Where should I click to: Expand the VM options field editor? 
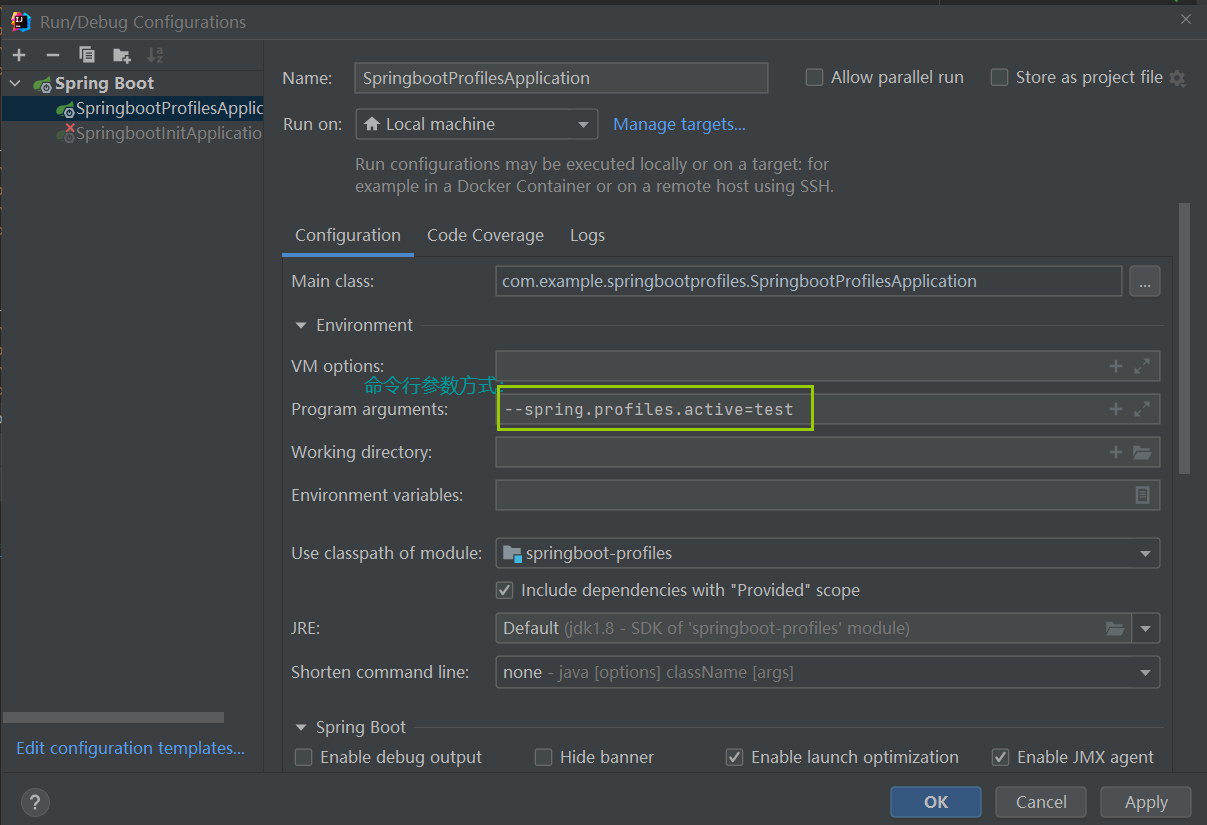click(1142, 367)
